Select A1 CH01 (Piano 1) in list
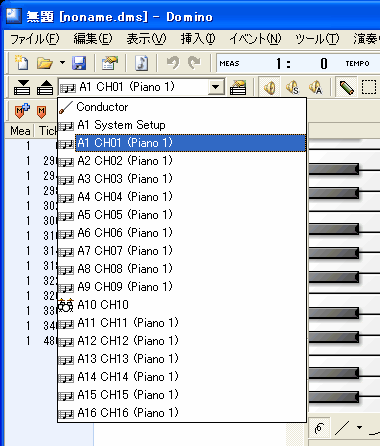380x446 pixels. pos(182,143)
